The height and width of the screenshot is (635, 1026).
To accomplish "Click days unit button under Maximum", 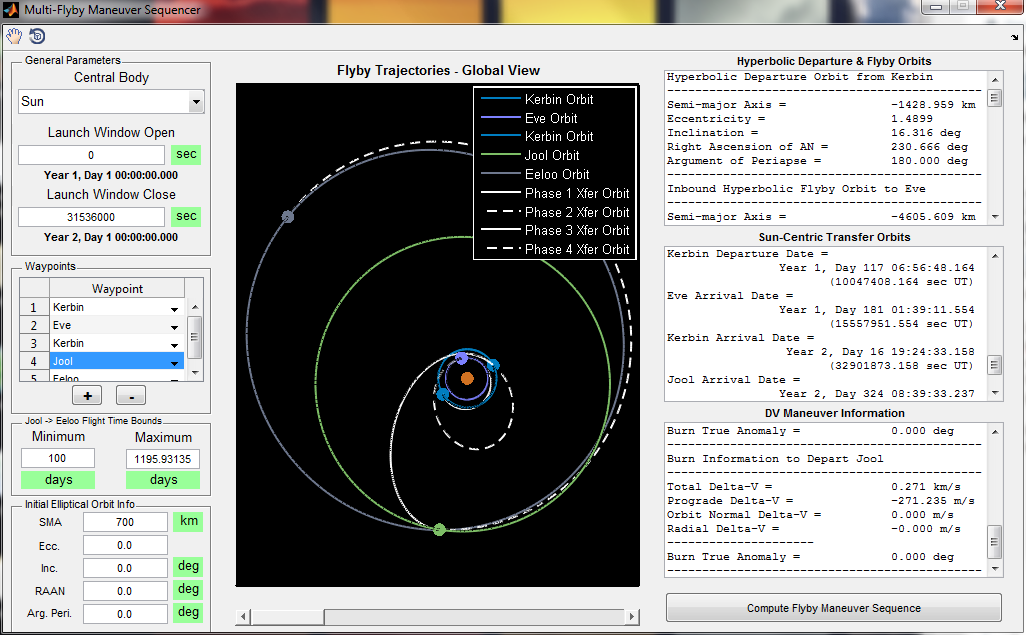I will pyautogui.click(x=163, y=480).
